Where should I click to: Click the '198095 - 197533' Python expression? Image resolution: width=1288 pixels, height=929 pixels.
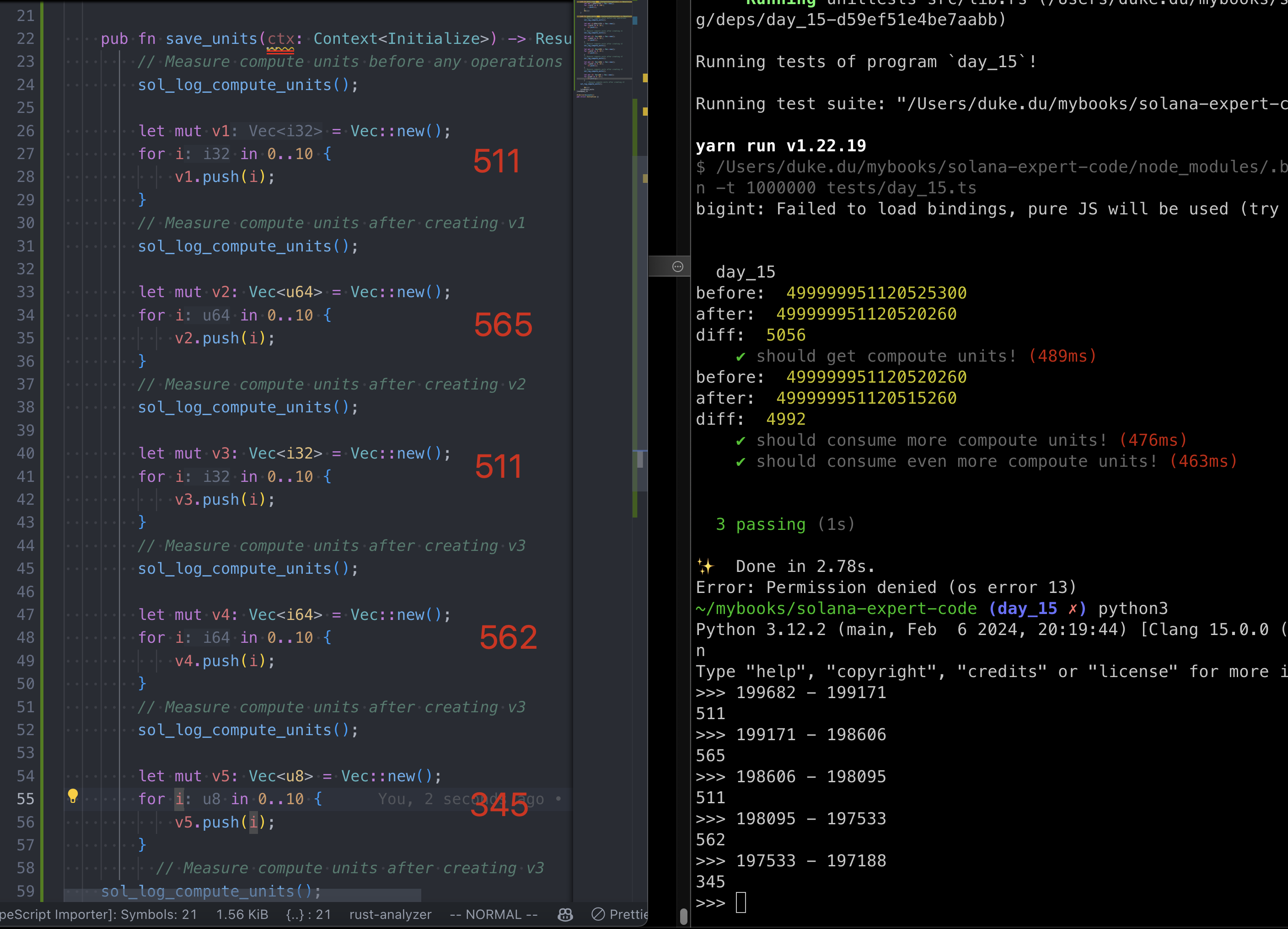point(811,818)
